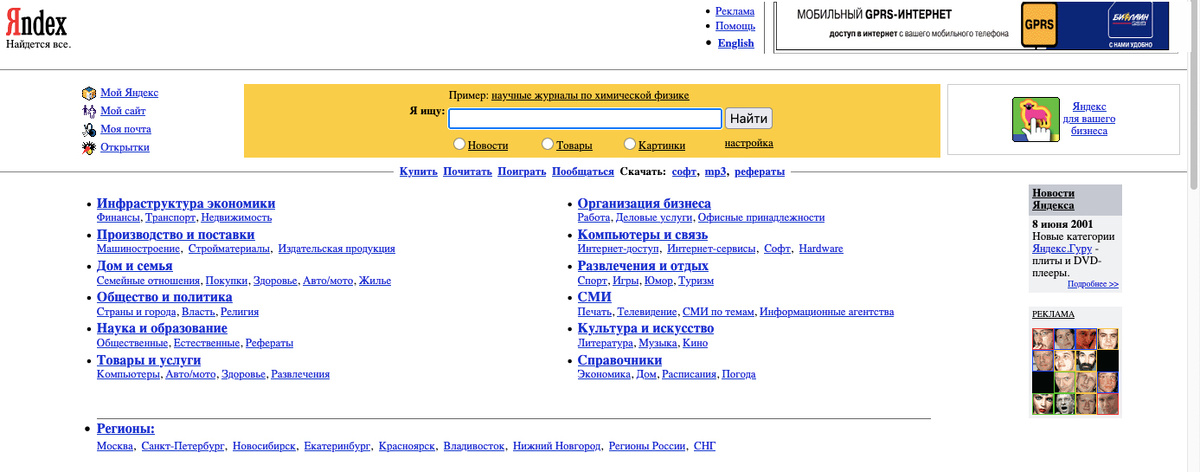This screenshot has width=1200, height=472.
Task: Open Офисные принадлежности subcategory
Action: (x=761, y=217)
